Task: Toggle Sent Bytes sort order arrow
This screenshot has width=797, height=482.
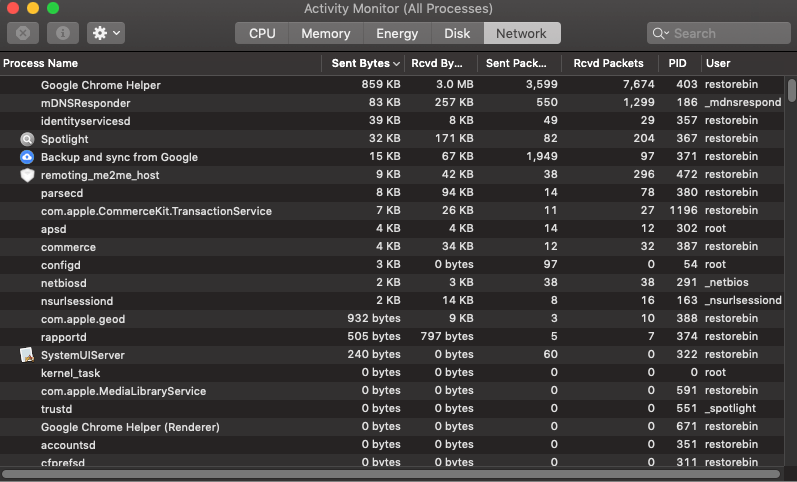Action: pos(396,64)
